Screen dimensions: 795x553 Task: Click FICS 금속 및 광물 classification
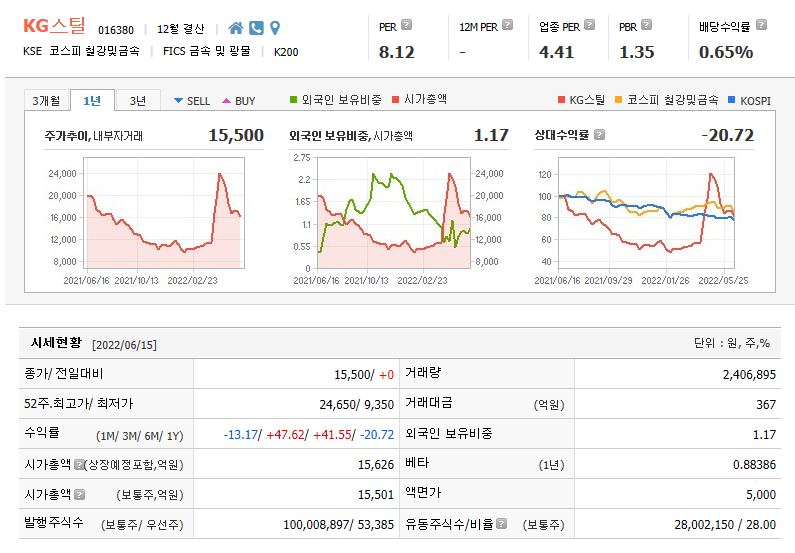207,51
